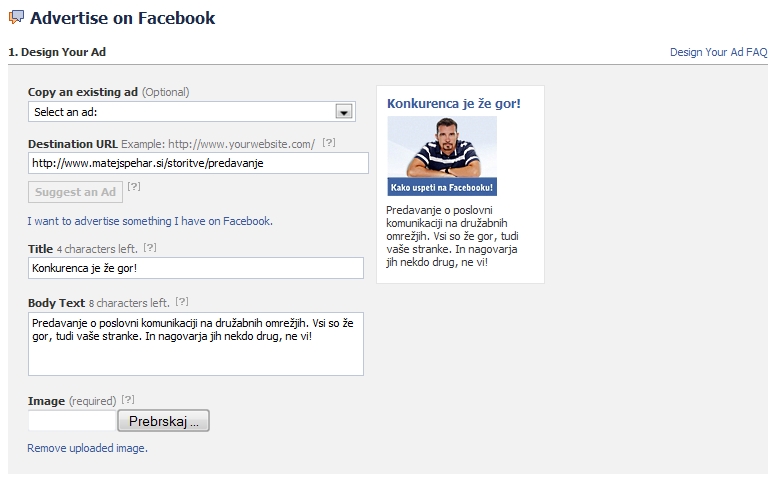Open the help [?] beside Title characters left
772x477 pixels.
(x=150, y=248)
